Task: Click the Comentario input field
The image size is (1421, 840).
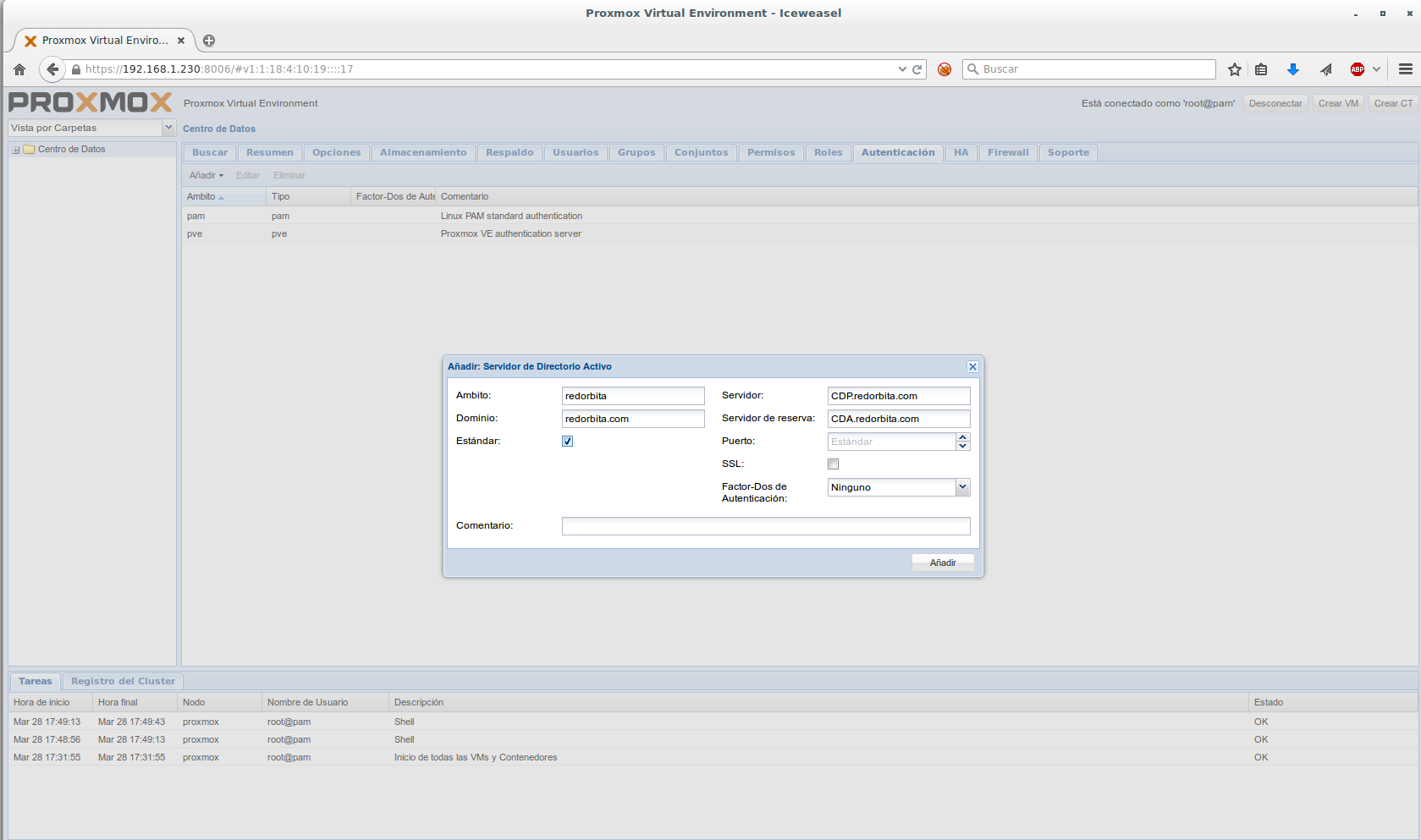Action: (765, 526)
